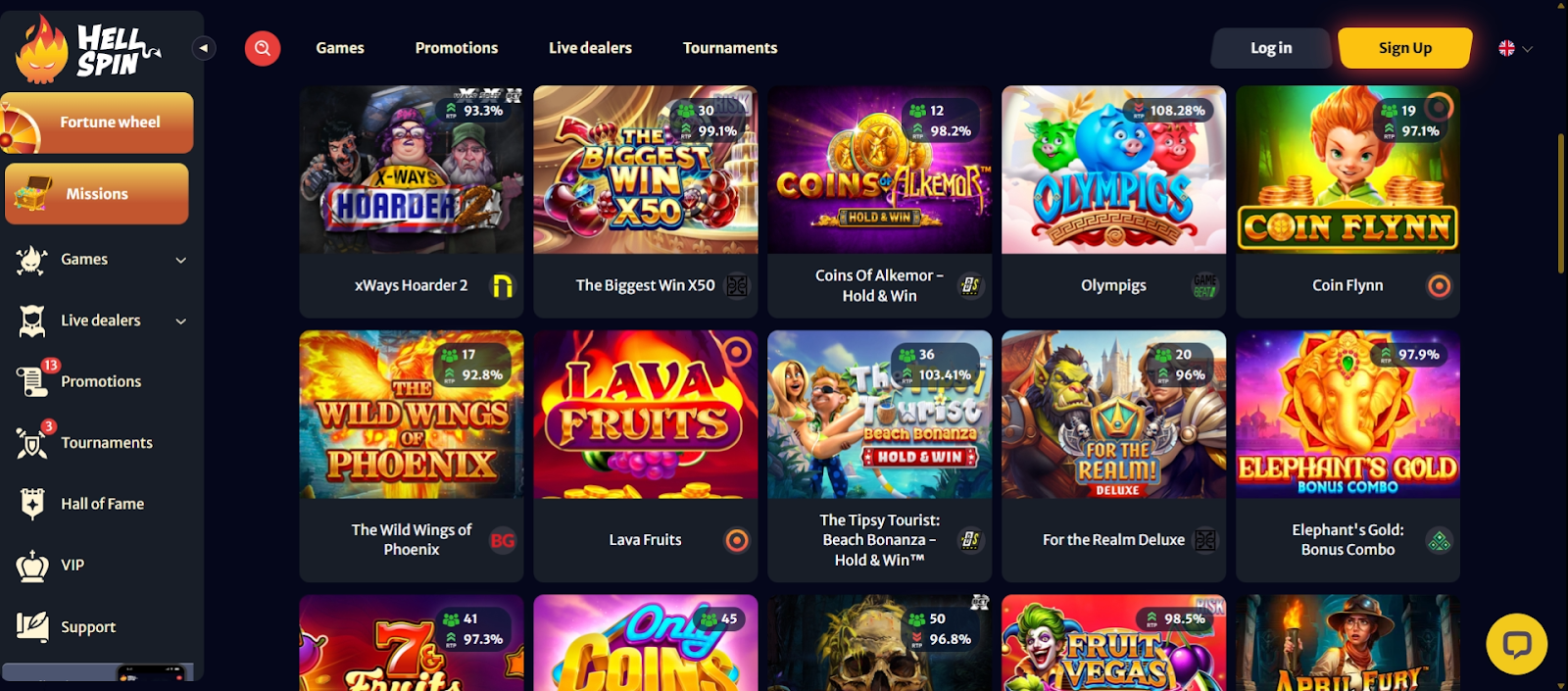Click provider icon beside xWays Hoarder 2
This screenshot has height=691, width=1568.
[503, 285]
